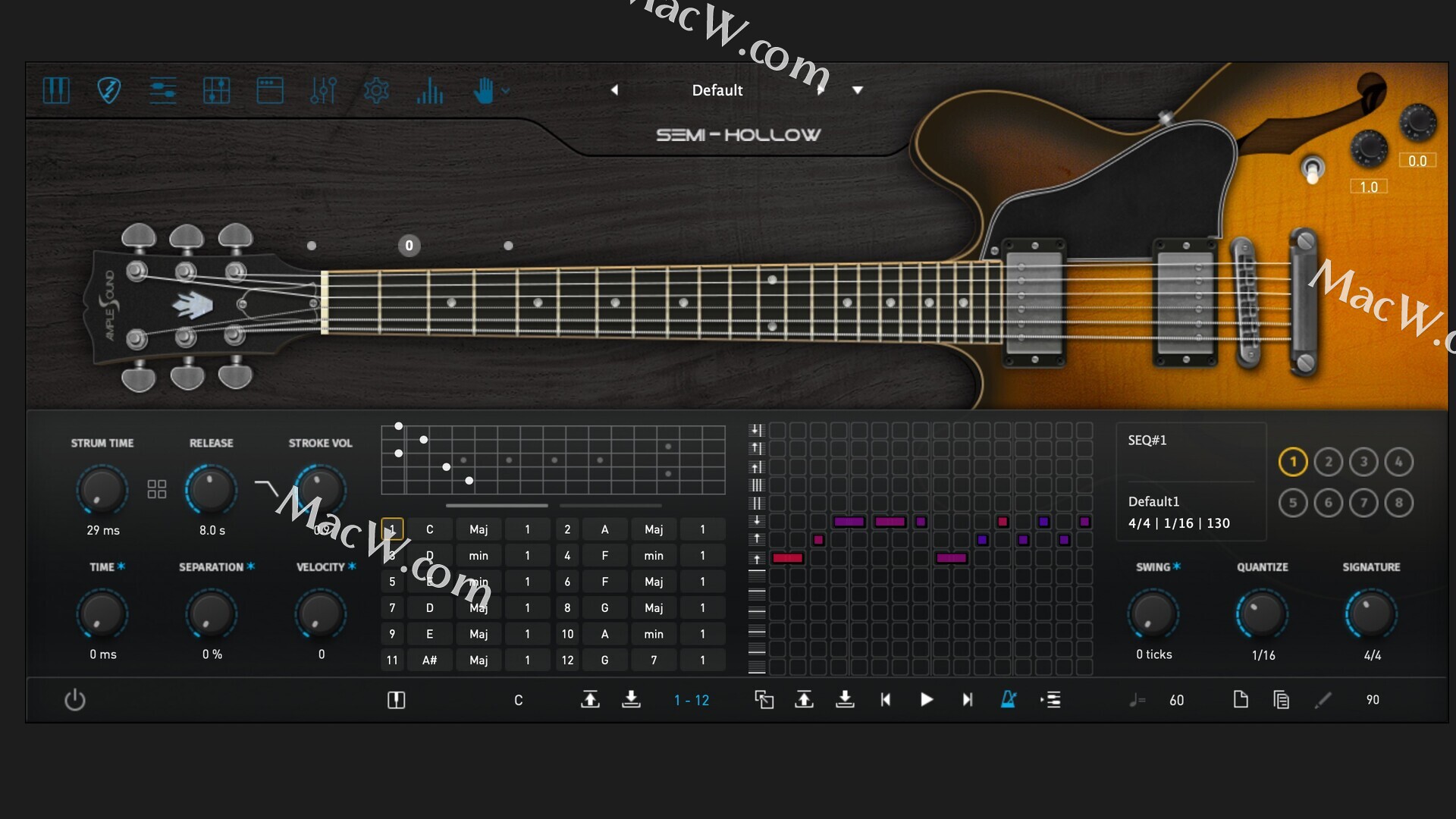Start playback with the play button
This screenshot has height=819, width=1456.
[x=927, y=699]
